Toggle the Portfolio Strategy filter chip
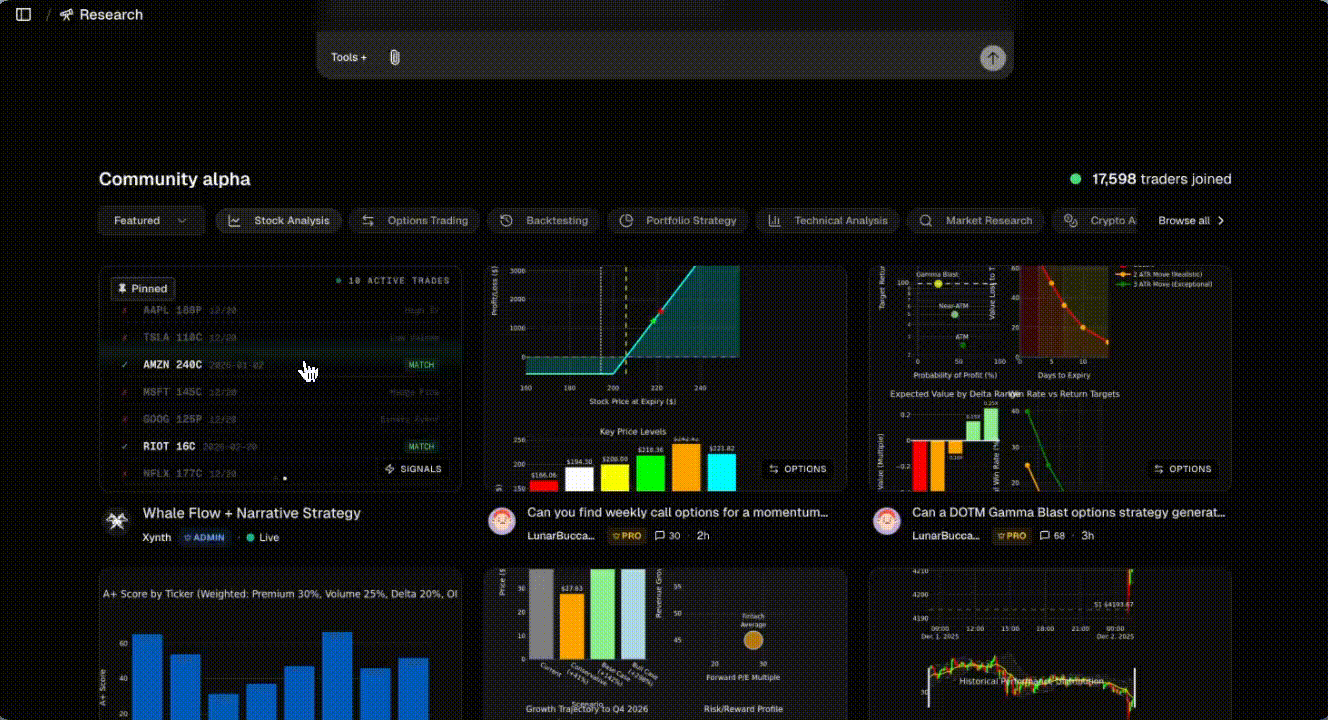 click(x=678, y=221)
